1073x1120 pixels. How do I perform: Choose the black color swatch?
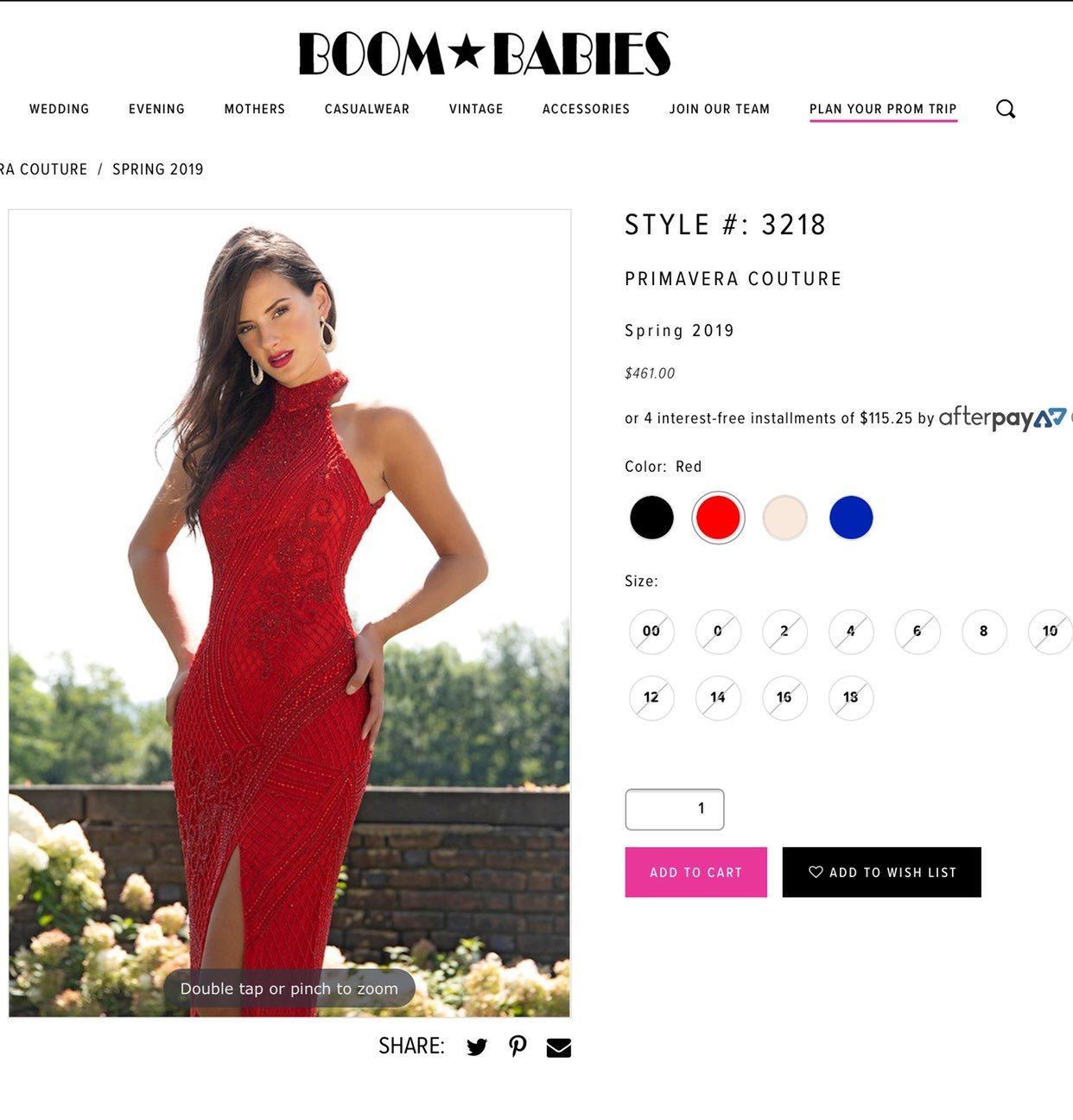pos(651,518)
